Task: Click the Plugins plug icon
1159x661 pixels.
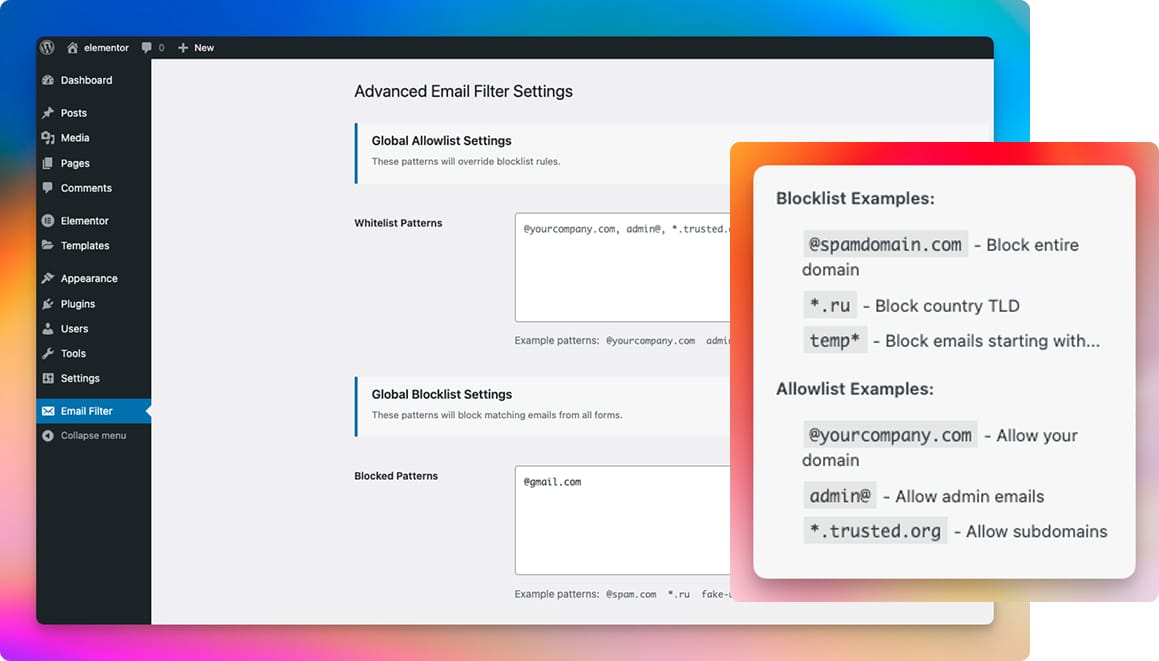Action: (48, 304)
